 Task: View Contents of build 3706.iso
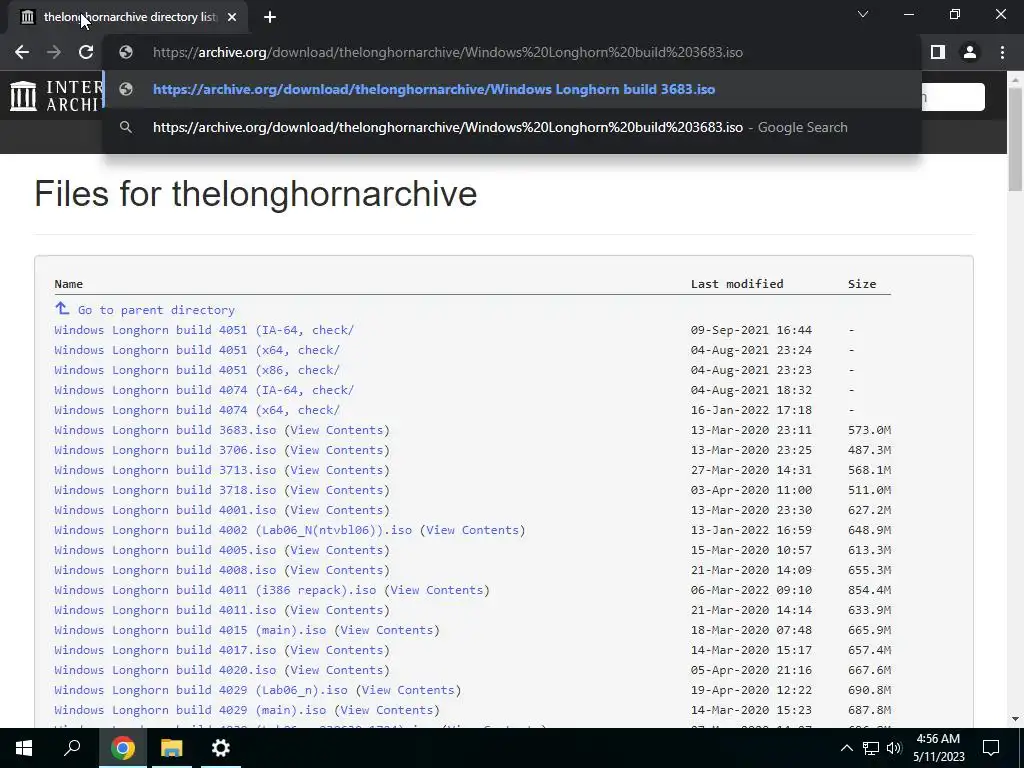point(336,450)
